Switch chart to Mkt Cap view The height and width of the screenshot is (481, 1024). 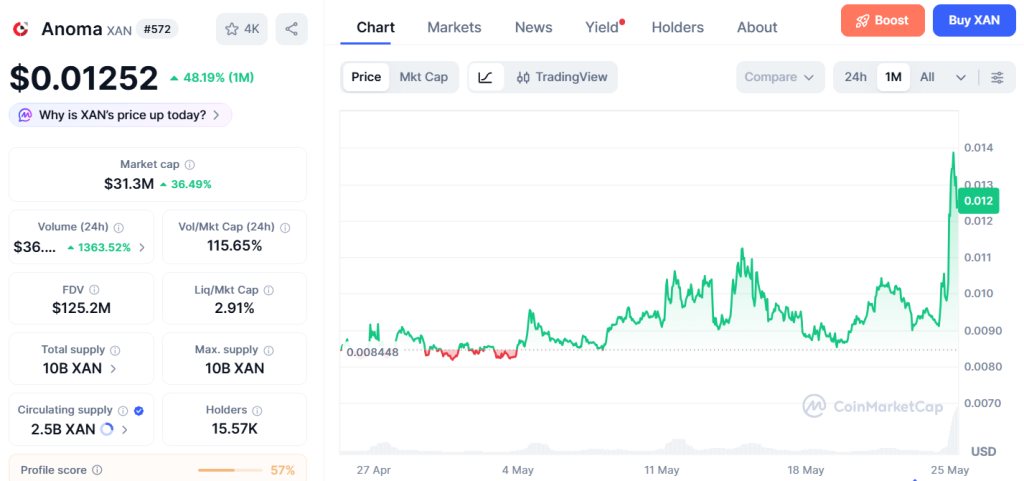(423, 77)
